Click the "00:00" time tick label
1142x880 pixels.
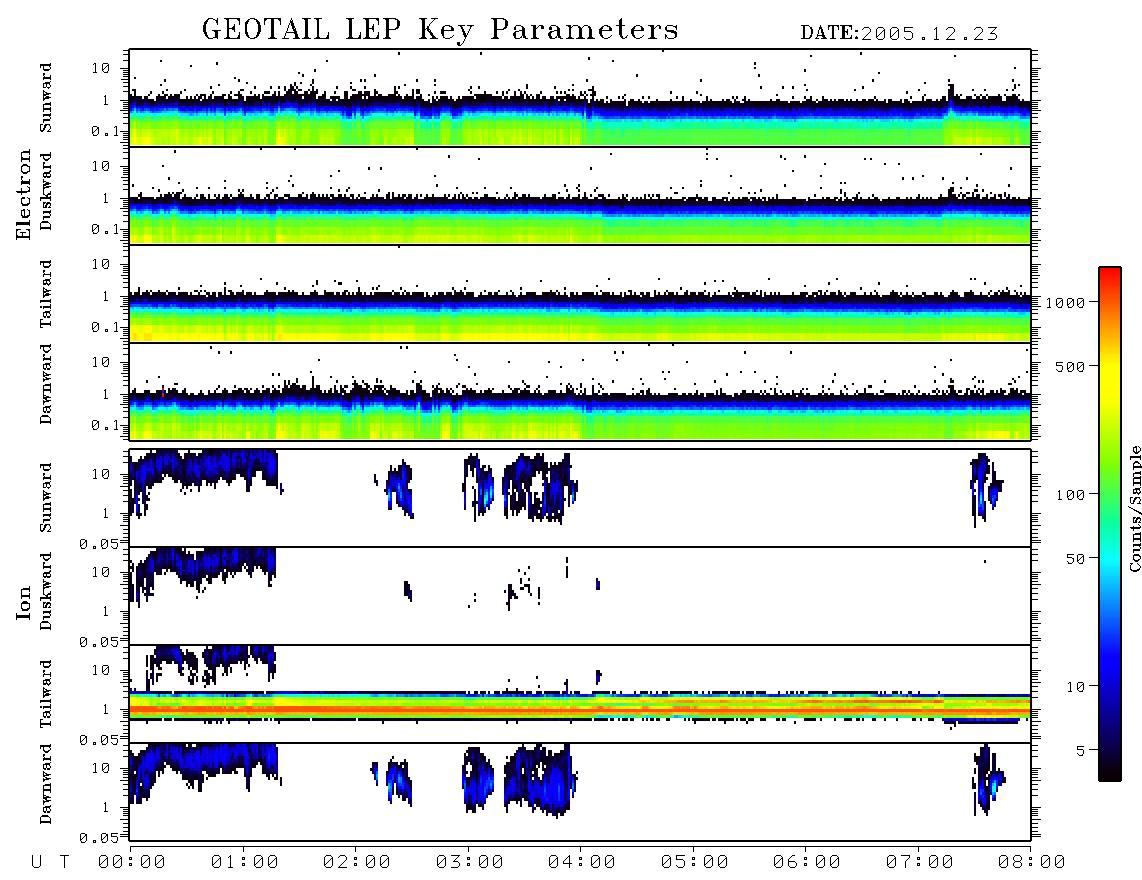[x=132, y=862]
